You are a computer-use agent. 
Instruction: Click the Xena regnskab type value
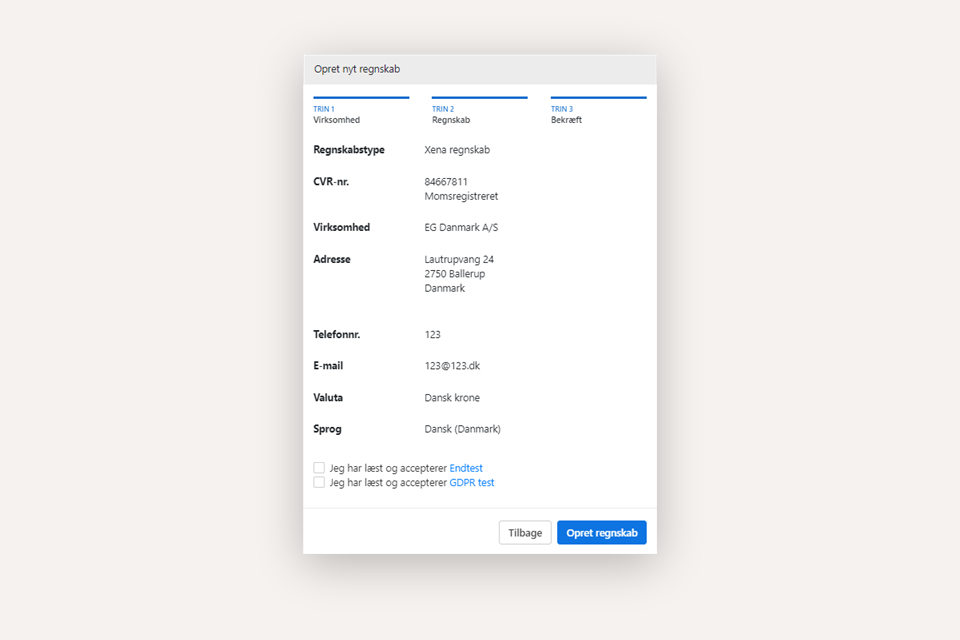(457, 150)
